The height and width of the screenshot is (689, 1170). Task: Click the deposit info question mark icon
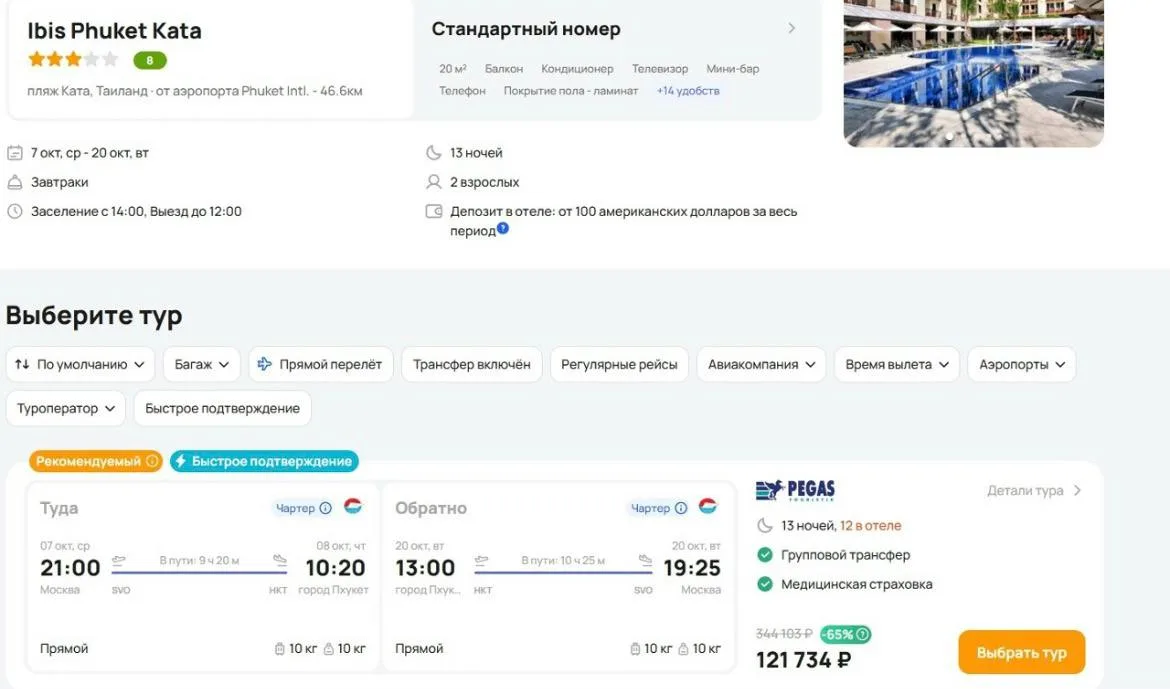click(503, 228)
